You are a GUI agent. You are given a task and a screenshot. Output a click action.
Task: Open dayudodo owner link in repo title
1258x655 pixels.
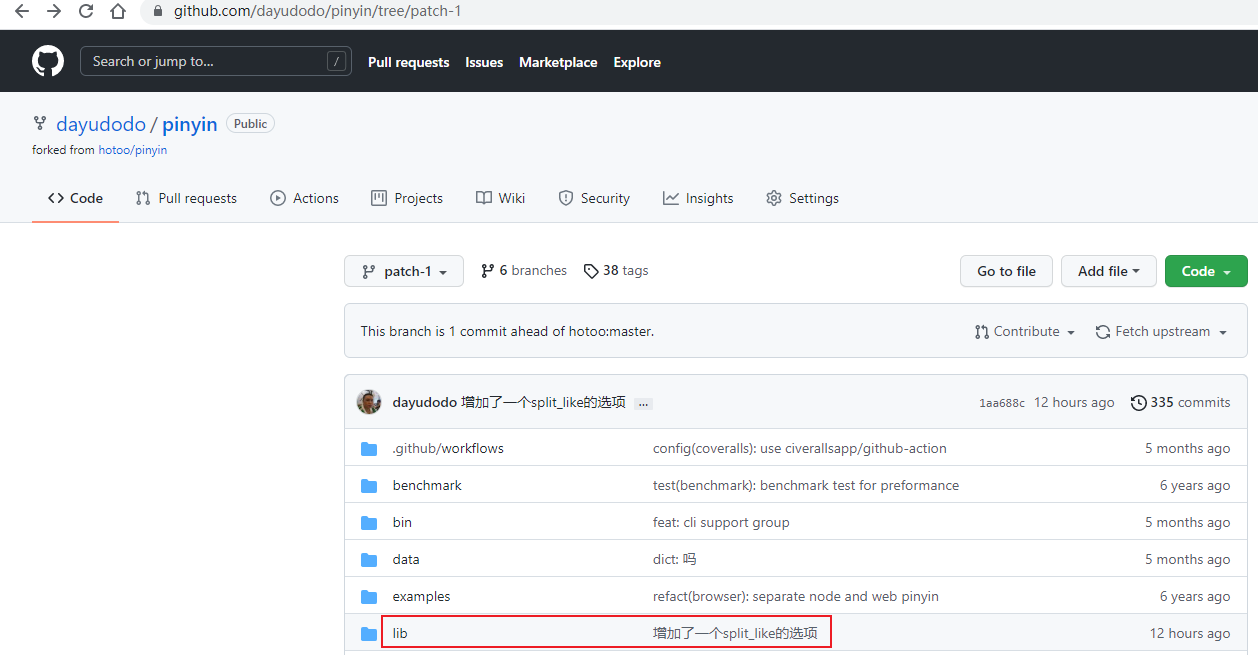100,124
